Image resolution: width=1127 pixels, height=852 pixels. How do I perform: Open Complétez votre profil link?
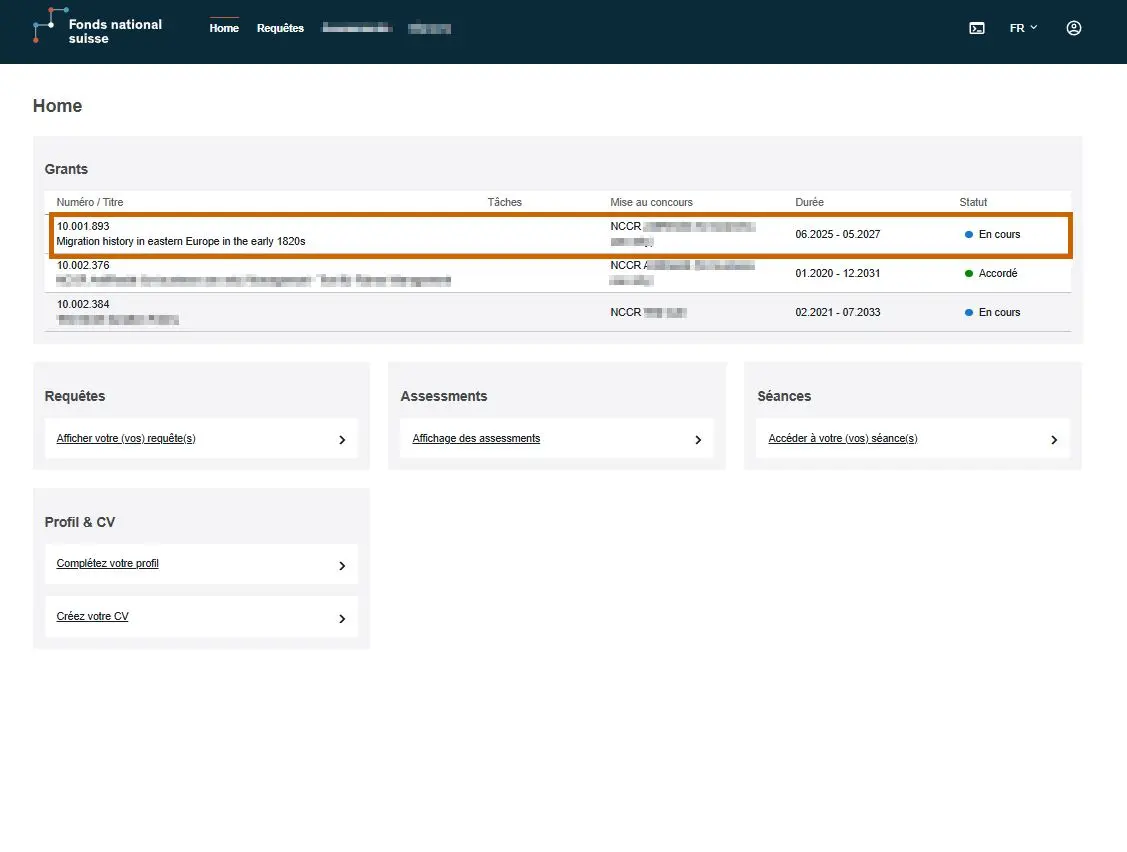108,563
